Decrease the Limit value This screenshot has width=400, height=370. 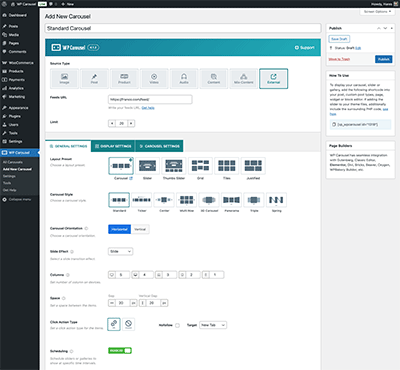[x=112, y=124]
